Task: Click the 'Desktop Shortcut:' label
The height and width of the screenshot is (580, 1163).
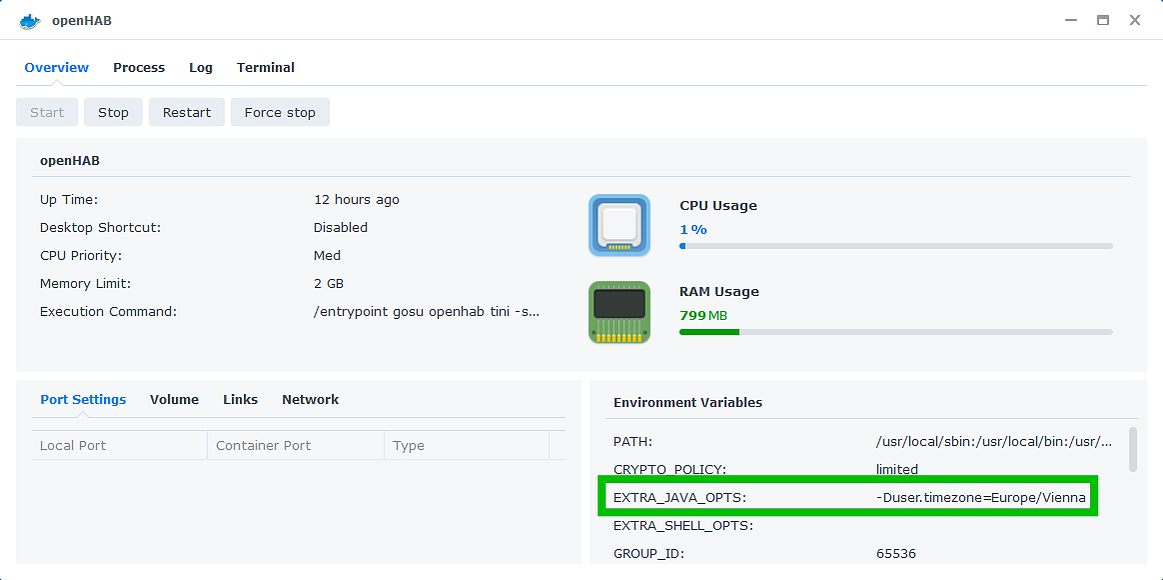Action: 100,228
